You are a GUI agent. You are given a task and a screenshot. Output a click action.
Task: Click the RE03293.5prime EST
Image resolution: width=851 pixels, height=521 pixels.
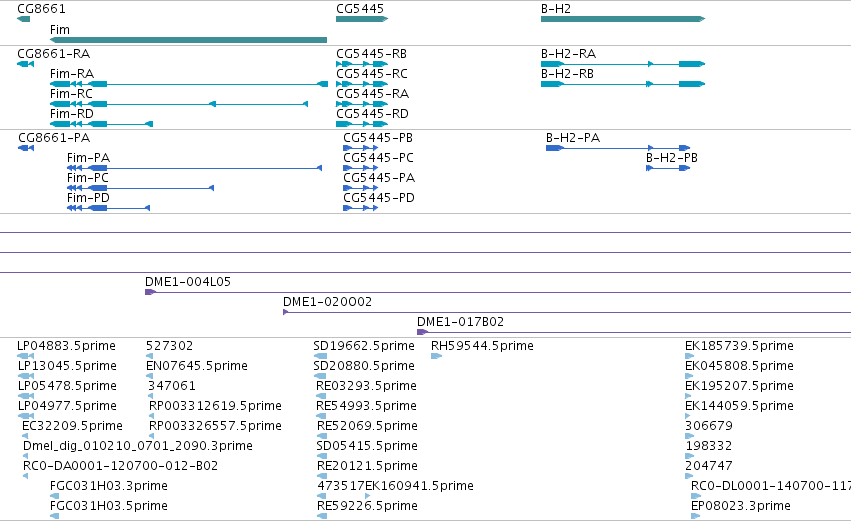(x=321, y=396)
